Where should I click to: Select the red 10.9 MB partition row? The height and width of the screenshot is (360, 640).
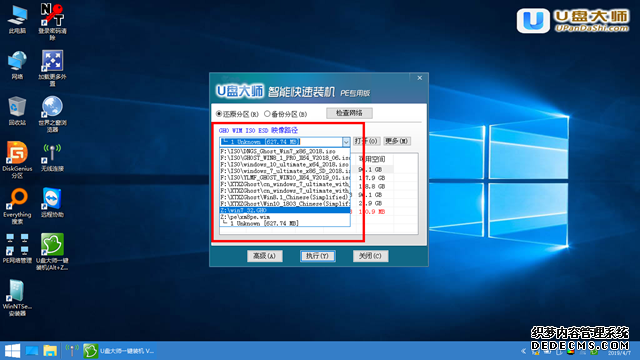pos(372,212)
